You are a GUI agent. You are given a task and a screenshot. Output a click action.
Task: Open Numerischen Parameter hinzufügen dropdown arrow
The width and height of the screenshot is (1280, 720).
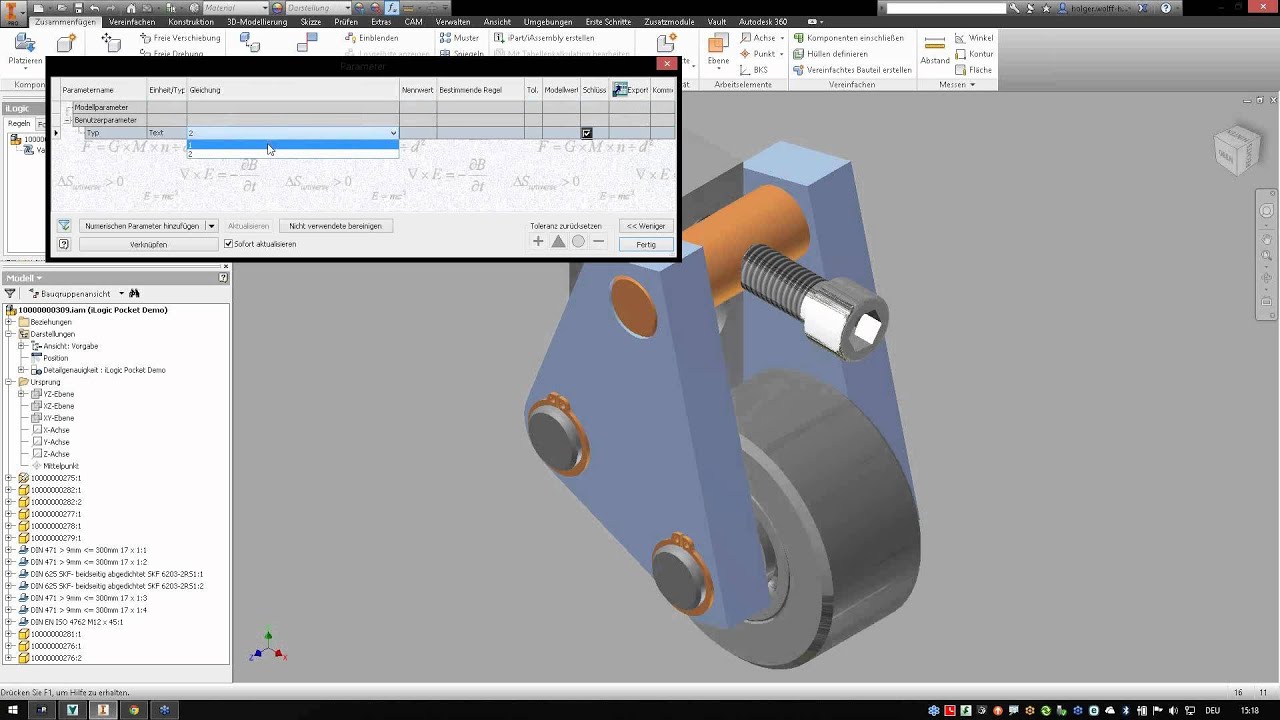211,226
